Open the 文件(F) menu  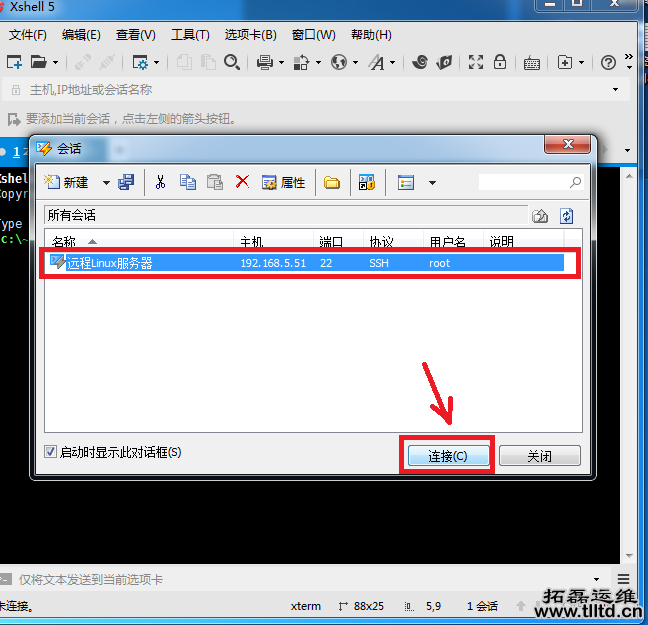coord(27,34)
